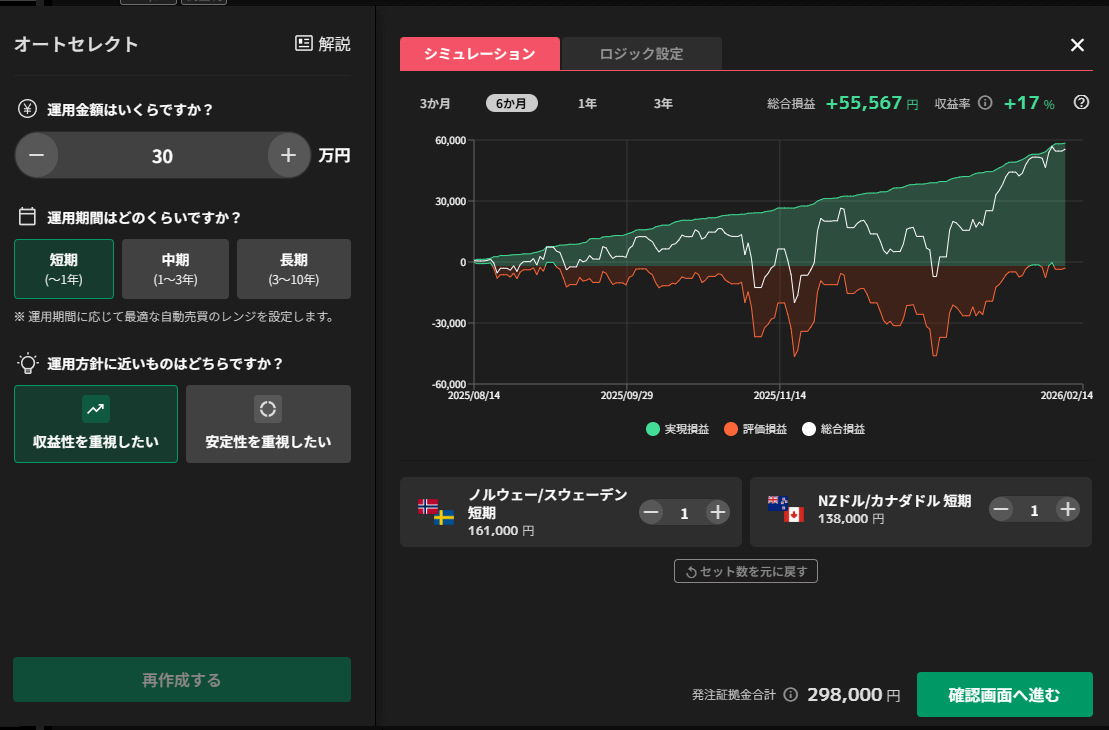Viewport: 1109px width, 730px height.
Task: Click 確認画面へ進む button
Action: 1004,695
